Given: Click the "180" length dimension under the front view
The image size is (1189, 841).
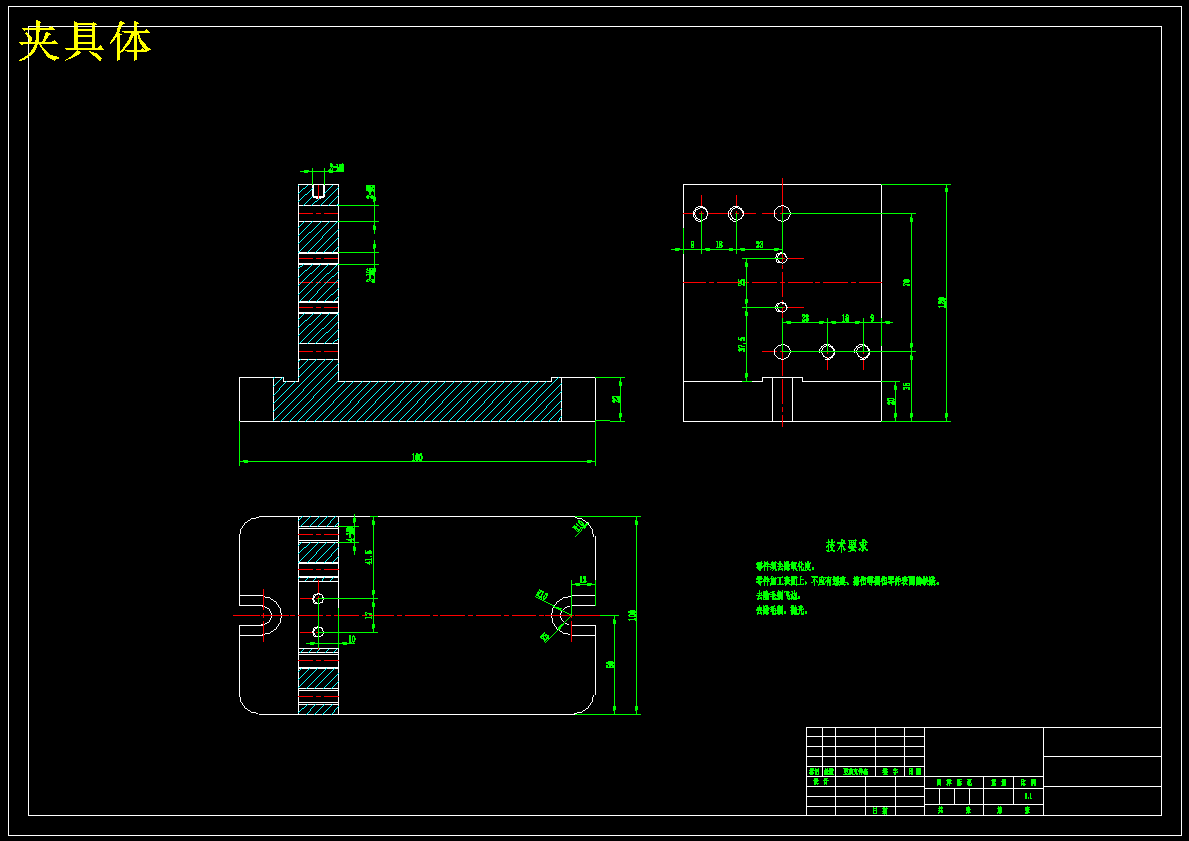Looking at the screenshot, I should [416, 457].
